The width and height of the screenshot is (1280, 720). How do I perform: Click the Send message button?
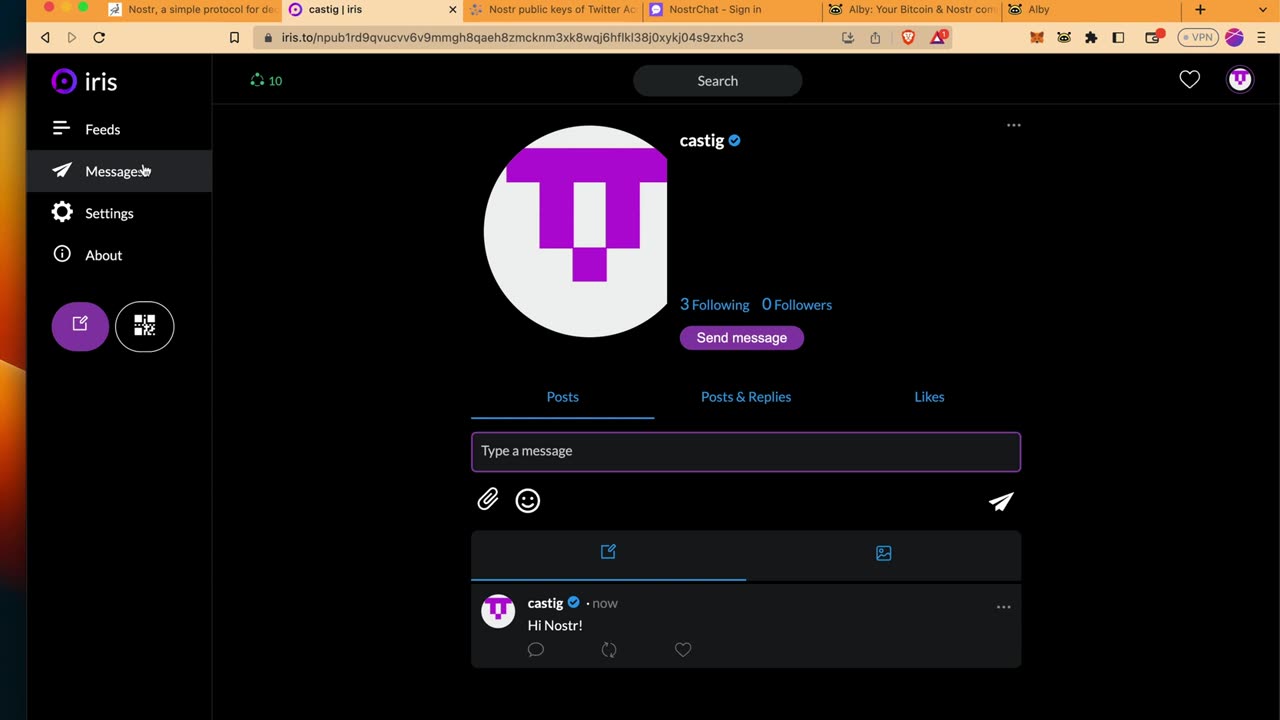742,338
